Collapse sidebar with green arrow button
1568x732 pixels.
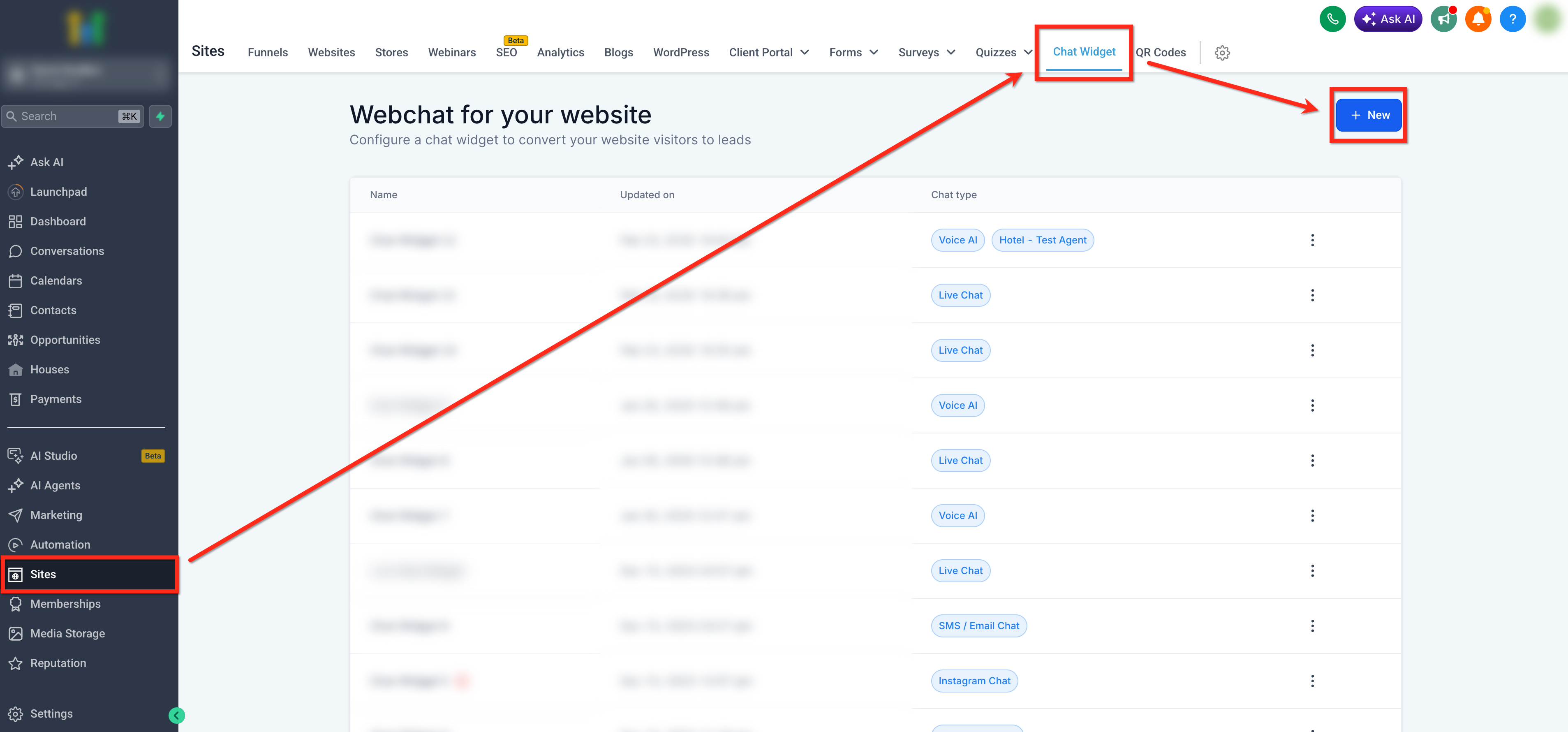[x=176, y=716]
